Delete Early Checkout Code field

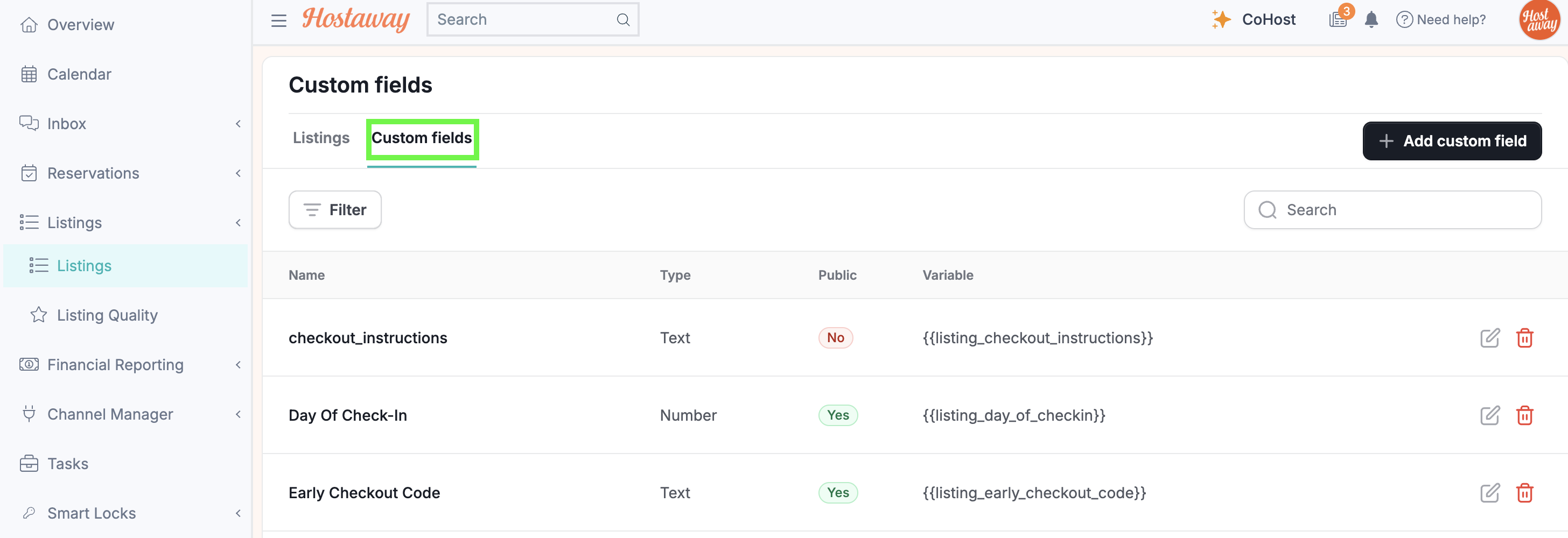1524,492
